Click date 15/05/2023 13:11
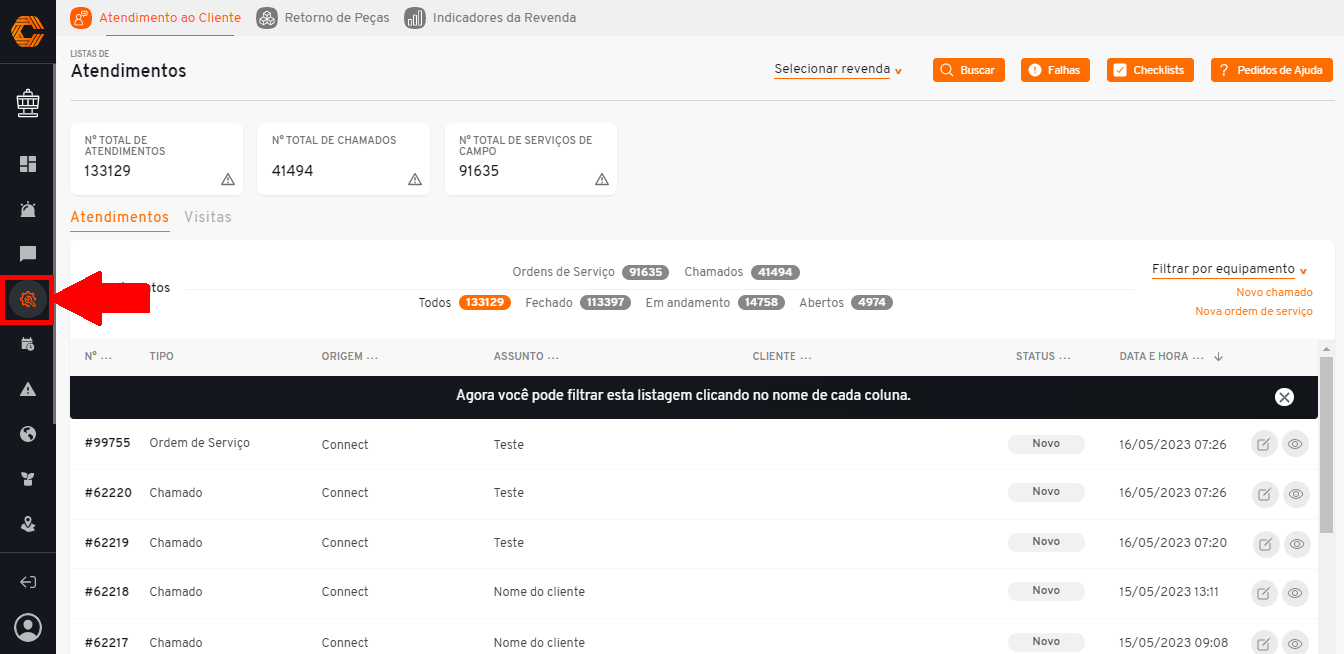 (x=1169, y=592)
